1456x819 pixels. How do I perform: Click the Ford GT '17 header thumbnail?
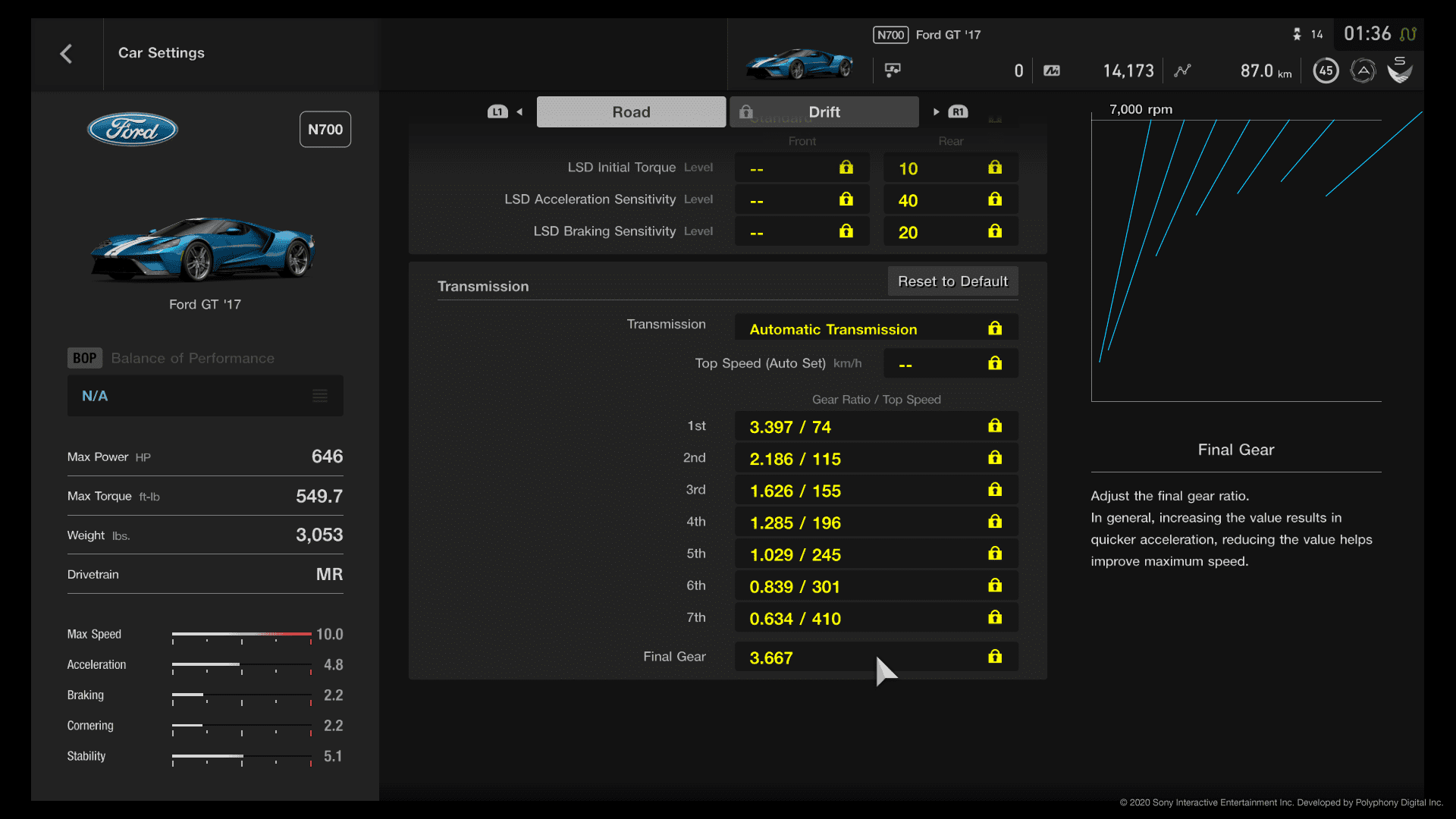point(799,63)
